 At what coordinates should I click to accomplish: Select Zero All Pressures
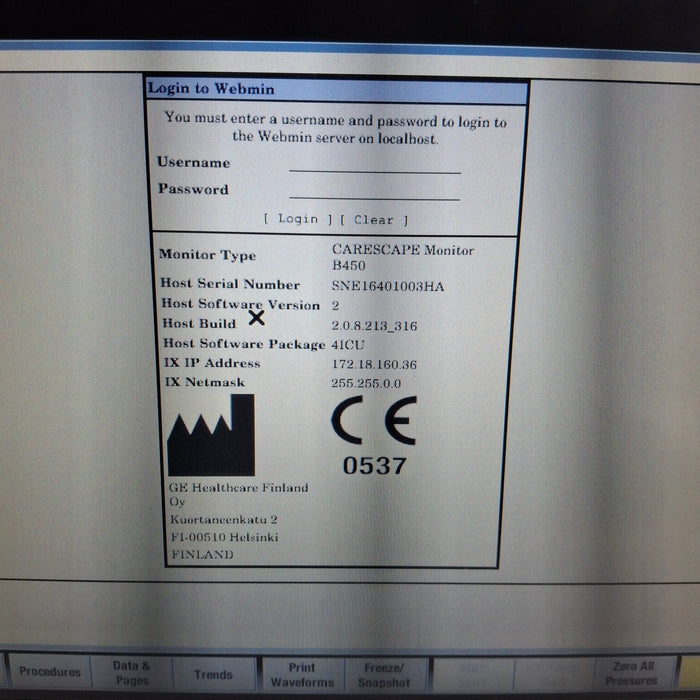coord(631,673)
